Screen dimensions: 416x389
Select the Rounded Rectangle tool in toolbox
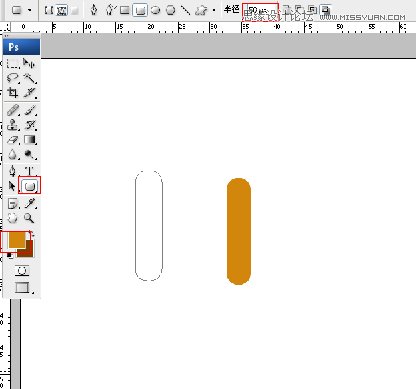(x=30, y=185)
